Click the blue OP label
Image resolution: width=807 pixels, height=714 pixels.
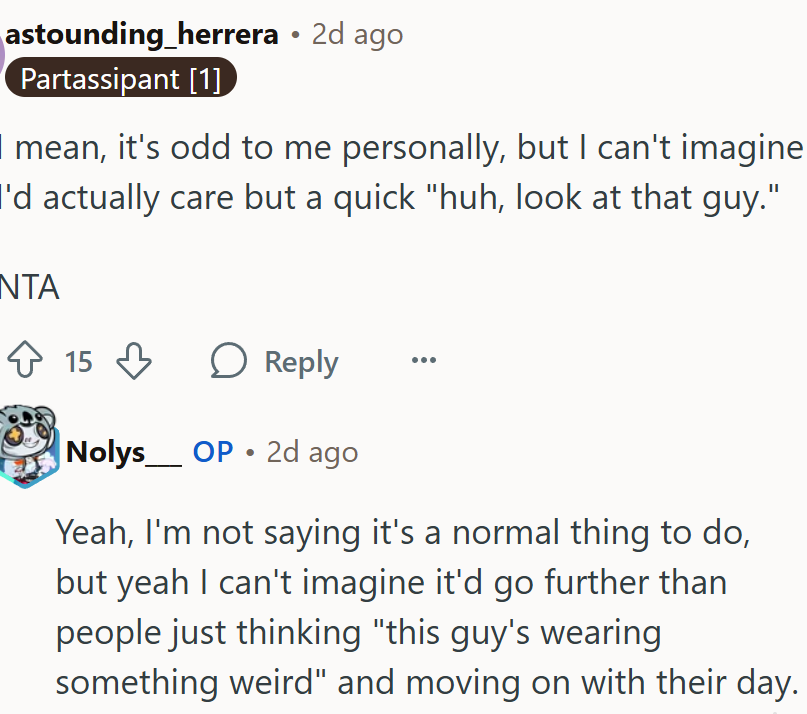pyautogui.click(x=213, y=452)
